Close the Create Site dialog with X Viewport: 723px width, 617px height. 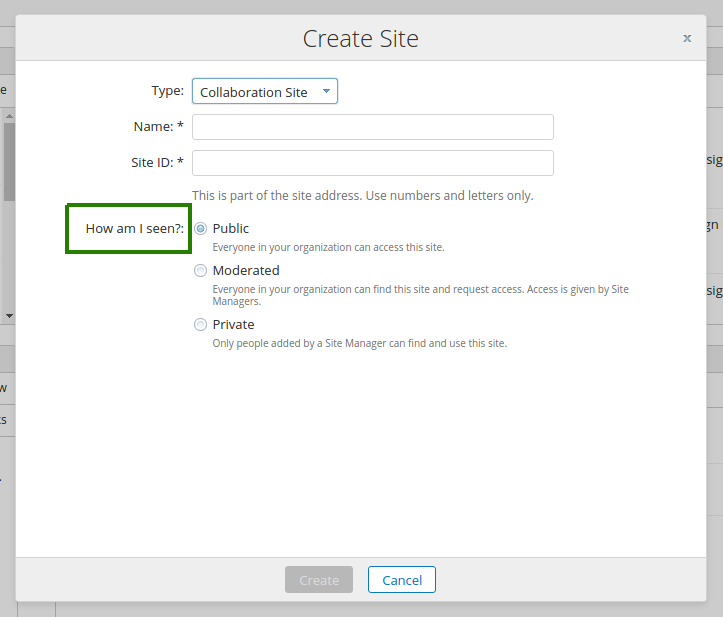(x=687, y=38)
